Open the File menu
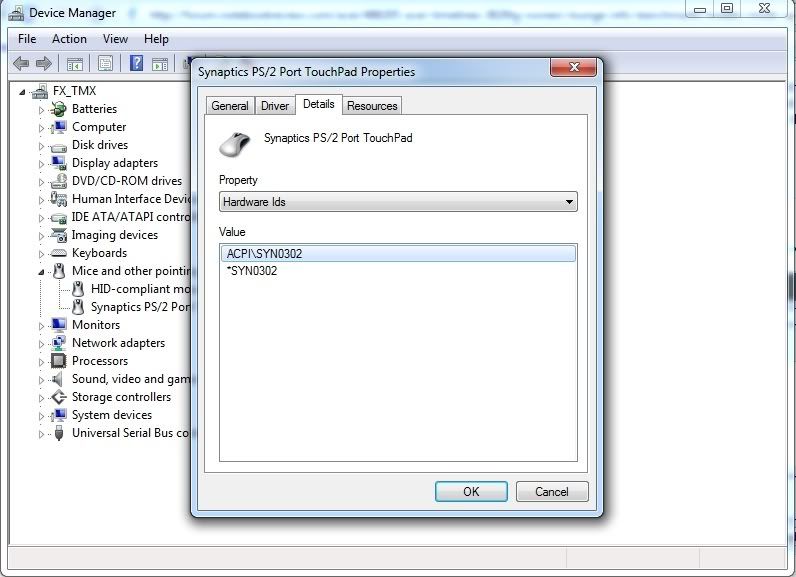The width and height of the screenshot is (796, 577). coord(27,39)
